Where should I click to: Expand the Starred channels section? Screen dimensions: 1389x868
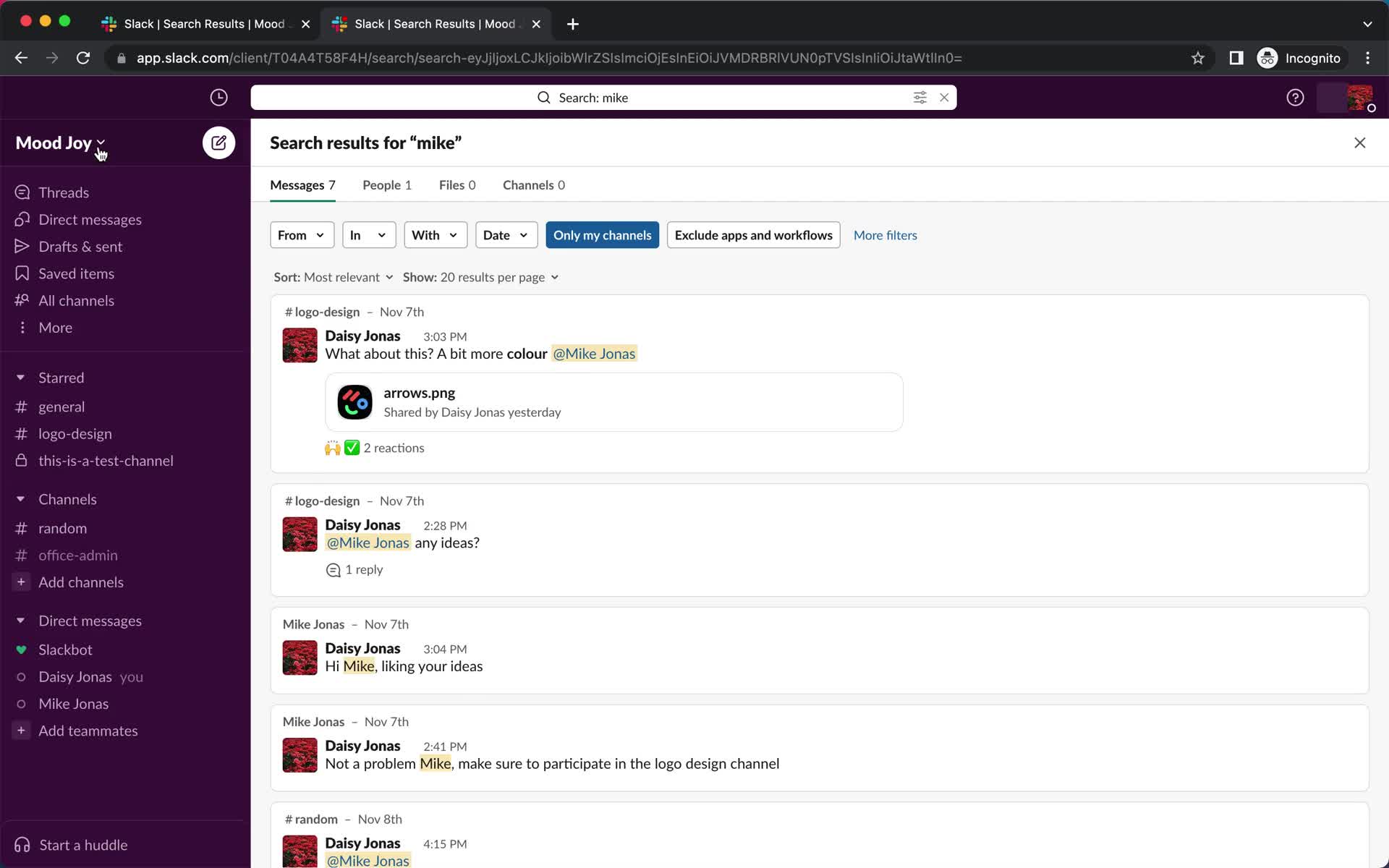pos(21,377)
